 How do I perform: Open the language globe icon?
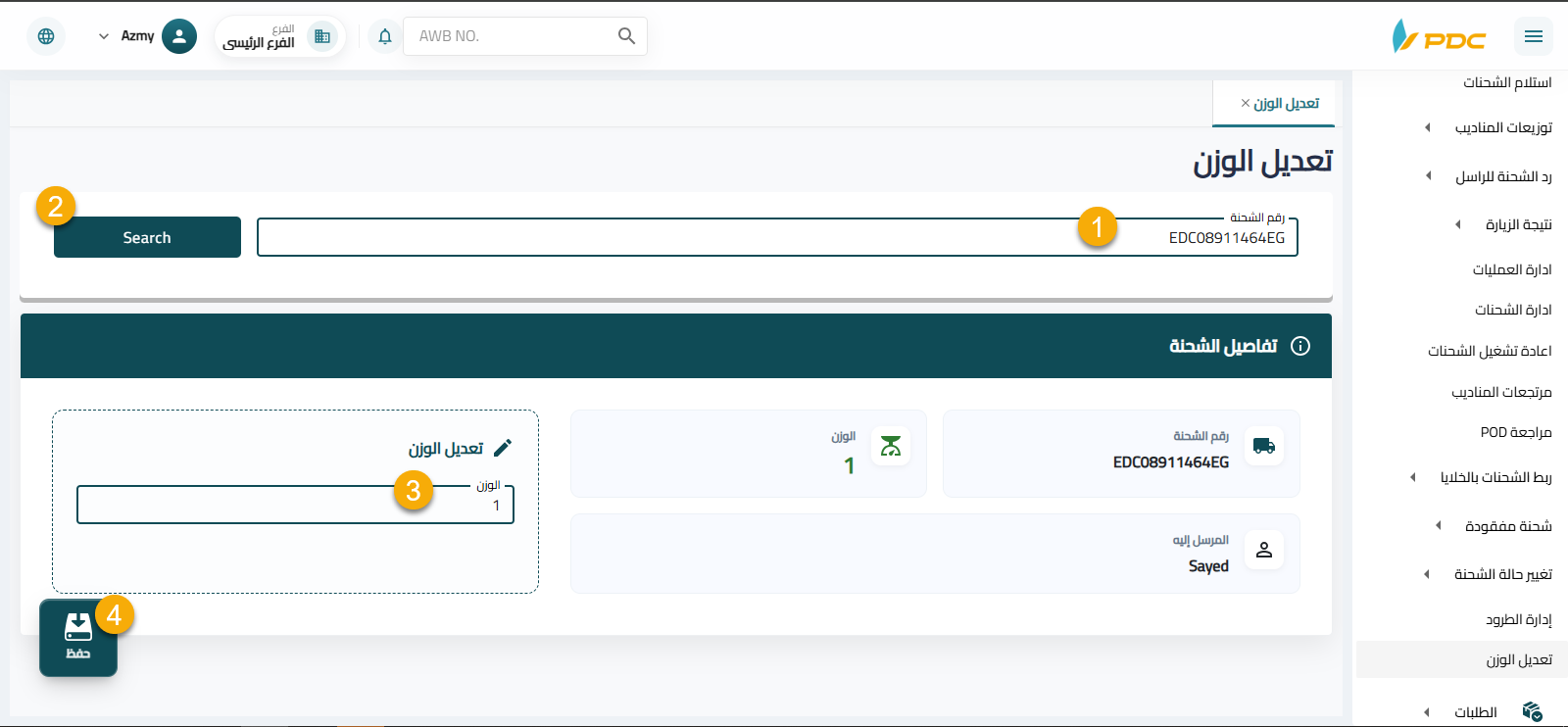pyautogui.click(x=46, y=36)
